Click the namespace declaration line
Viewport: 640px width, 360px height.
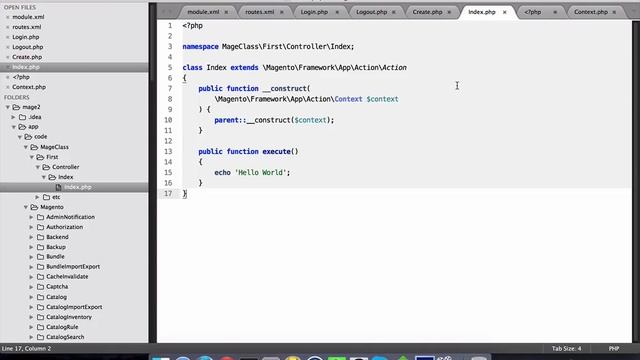[268, 47]
